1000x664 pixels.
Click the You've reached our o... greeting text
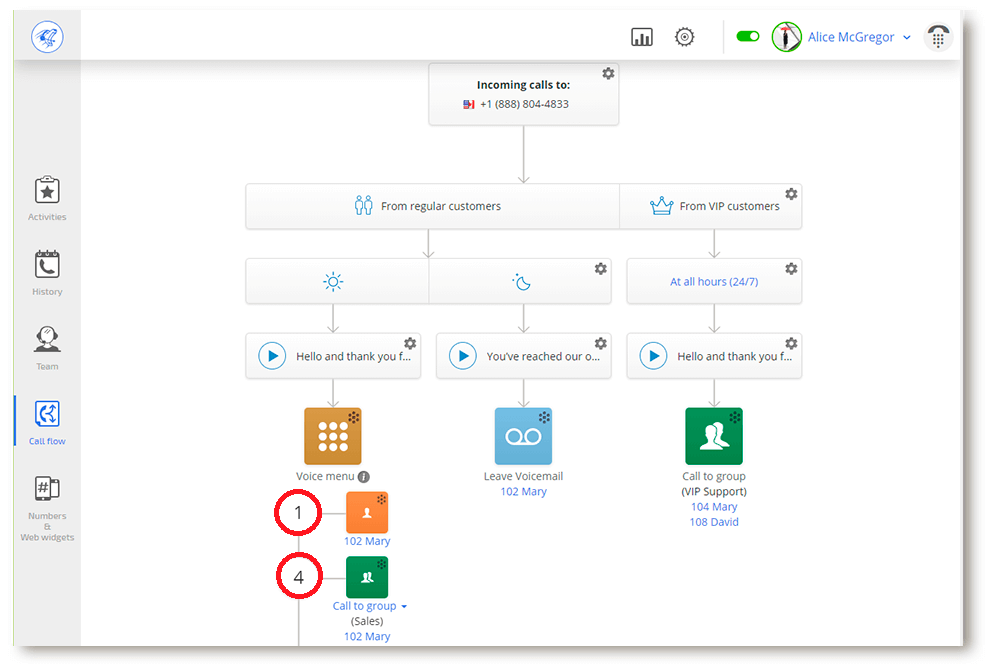pyautogui.click(x=543, y=357)
